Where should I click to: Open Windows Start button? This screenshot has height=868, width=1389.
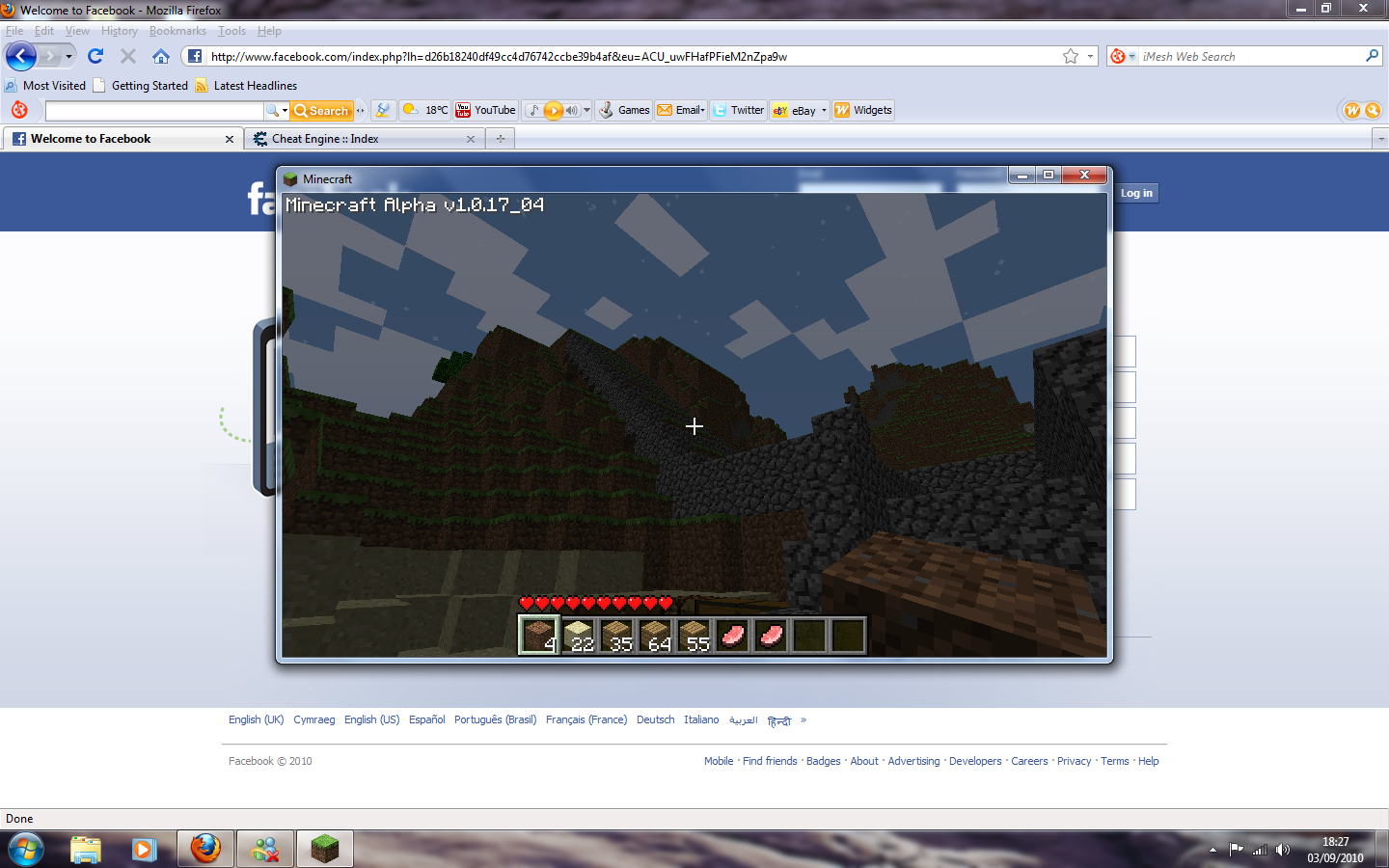point(25,850)
